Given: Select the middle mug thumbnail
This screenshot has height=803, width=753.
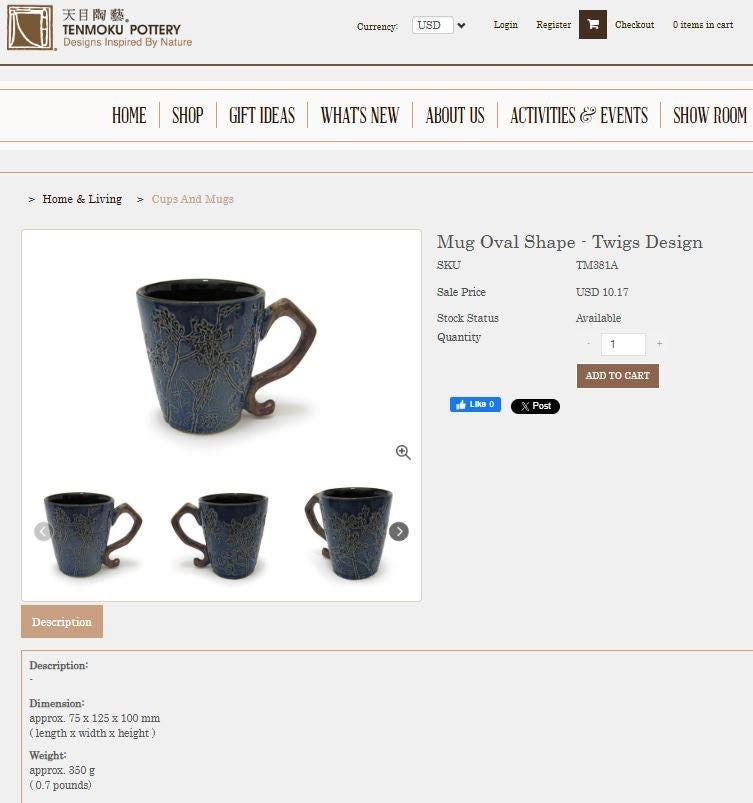Looking at the screenshot, I should [221, 535].
